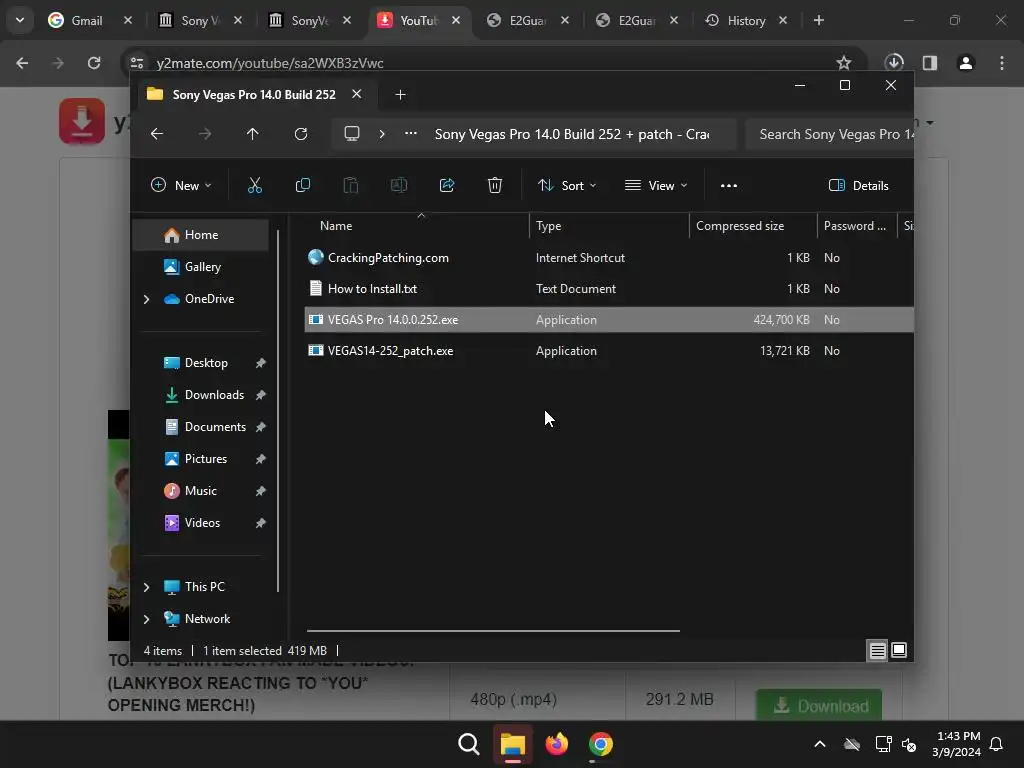Image resolution: width=1024 pixels, height=768 pixels.
Task: Click the Rename icon in the toolbar
Action: (398, 185)
